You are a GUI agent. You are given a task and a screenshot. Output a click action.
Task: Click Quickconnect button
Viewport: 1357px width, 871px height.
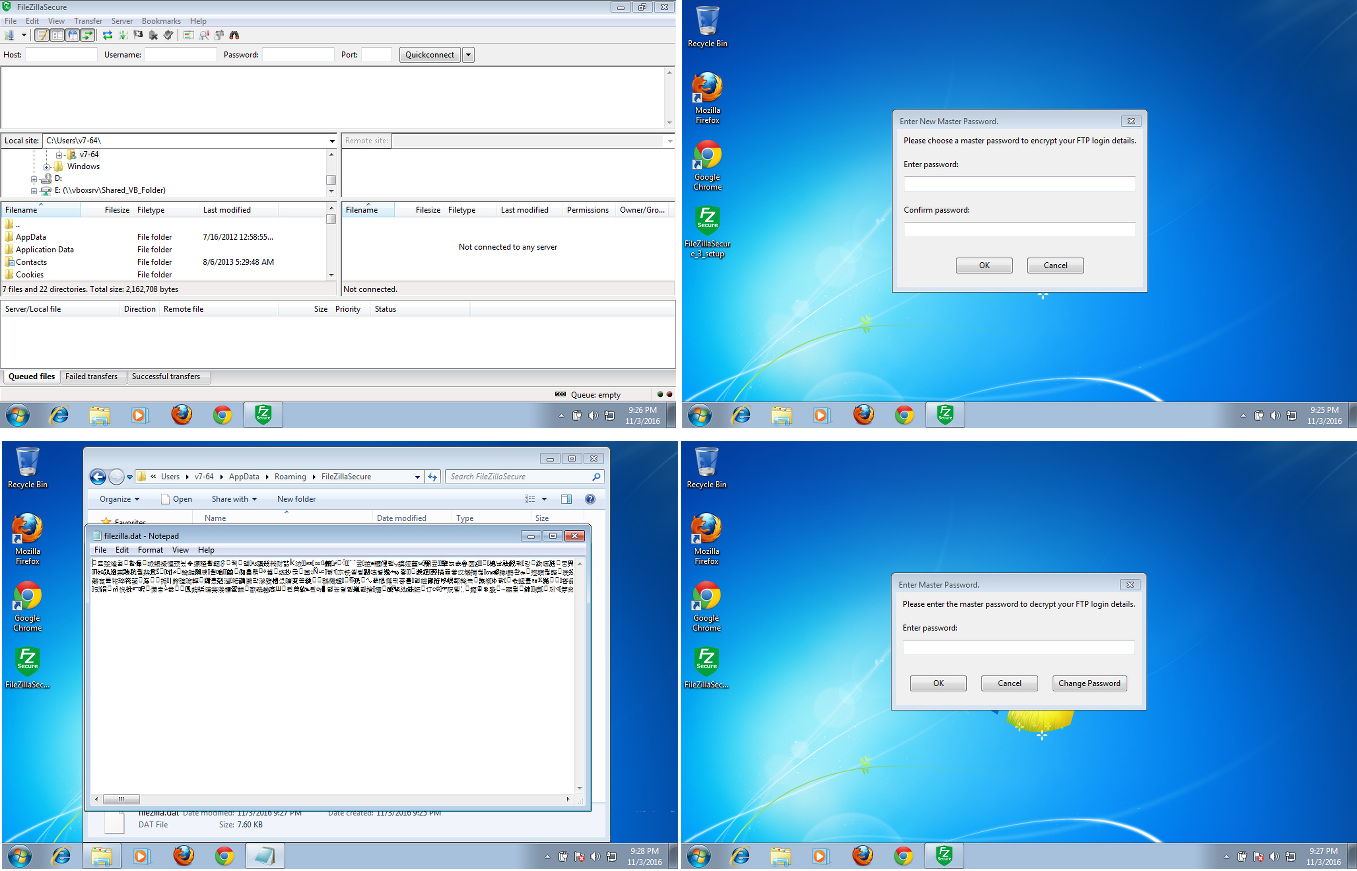(430, 55)
